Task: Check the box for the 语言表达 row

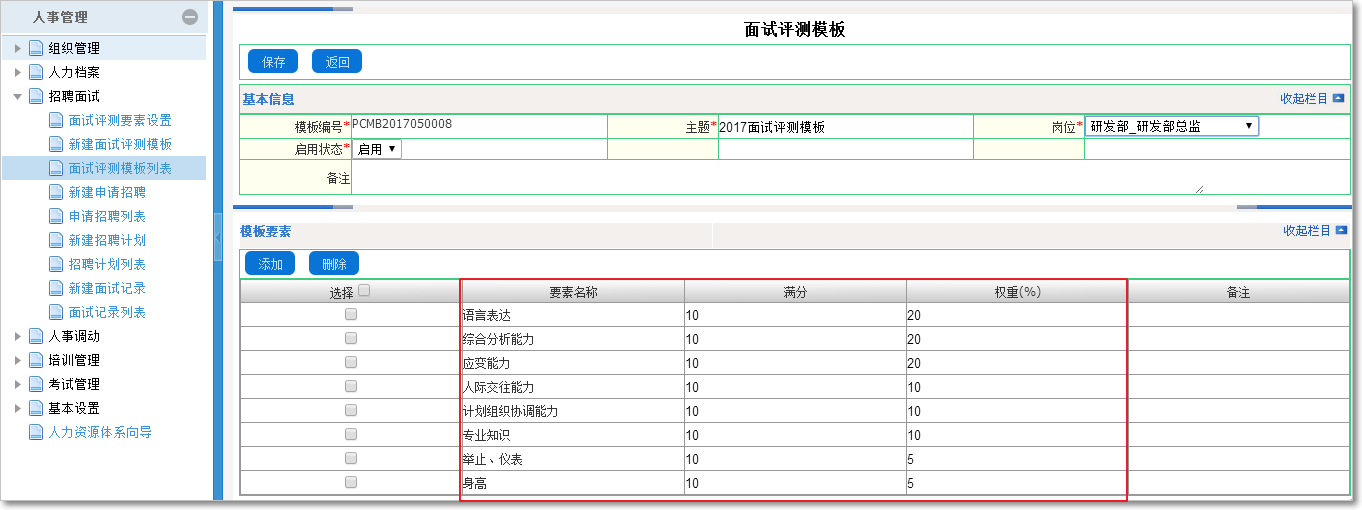Action: 351,314
